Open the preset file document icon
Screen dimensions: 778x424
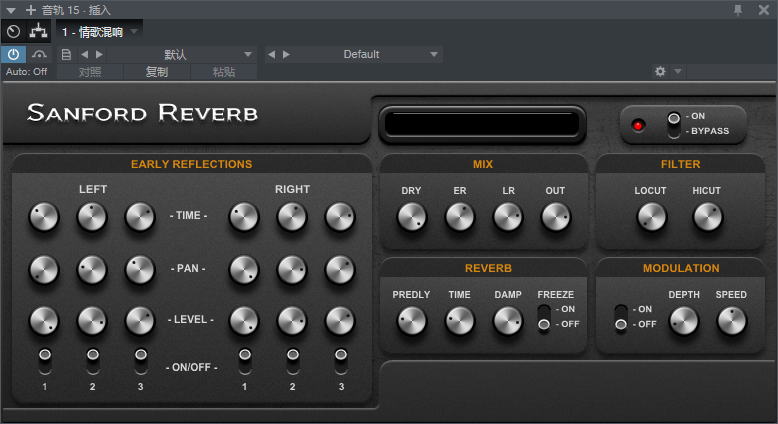click(66, 55)
